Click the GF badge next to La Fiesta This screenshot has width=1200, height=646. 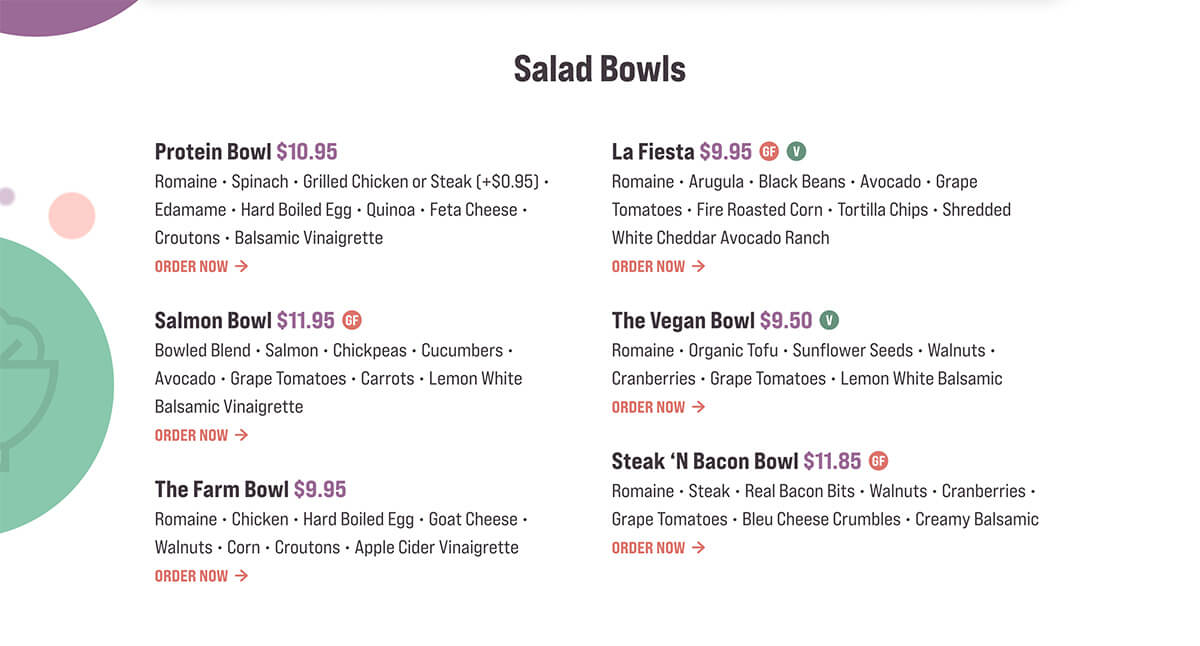(x=769, y=151)
